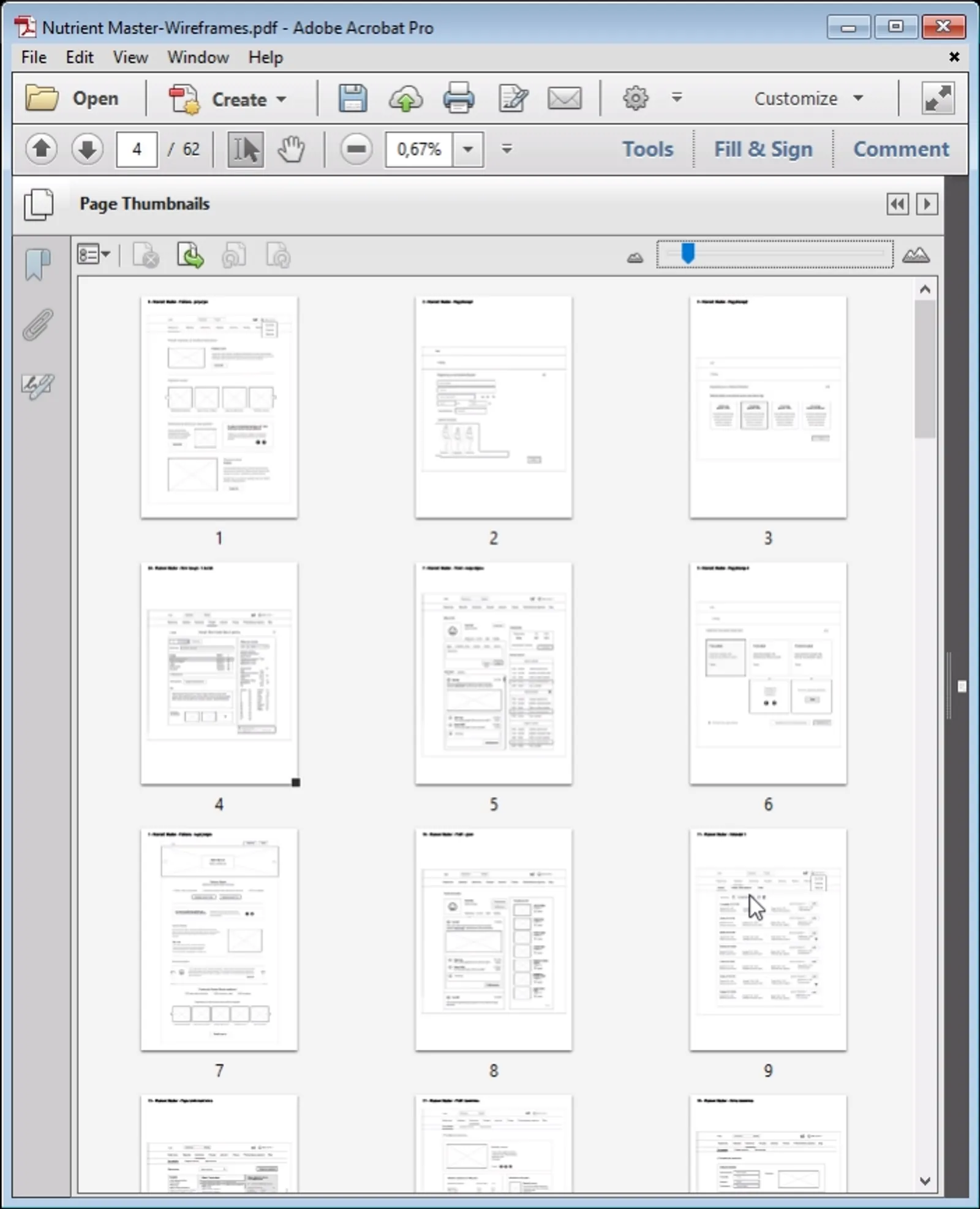Open thumbnail options menu dropdown

pos(93,254)
